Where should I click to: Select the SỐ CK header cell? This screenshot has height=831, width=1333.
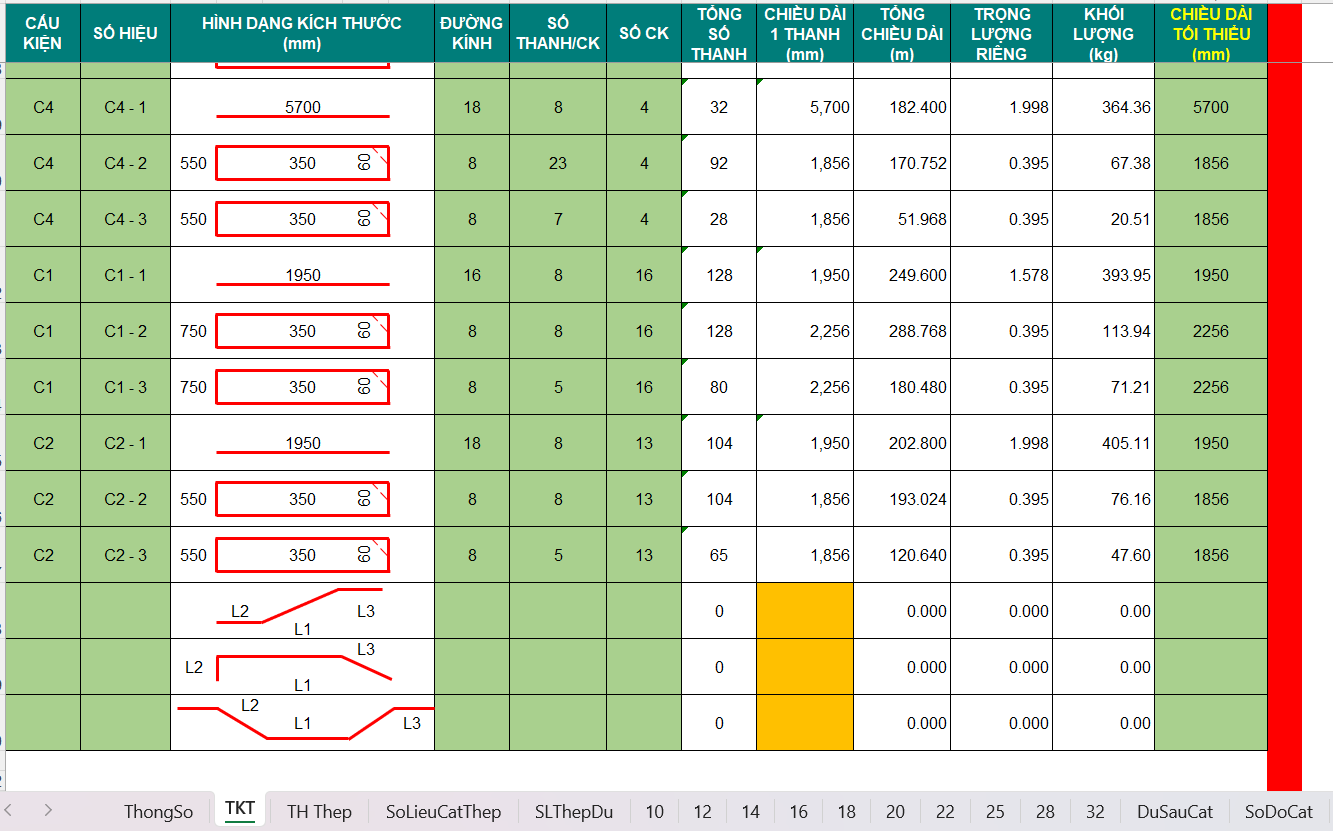click(644, 33)
